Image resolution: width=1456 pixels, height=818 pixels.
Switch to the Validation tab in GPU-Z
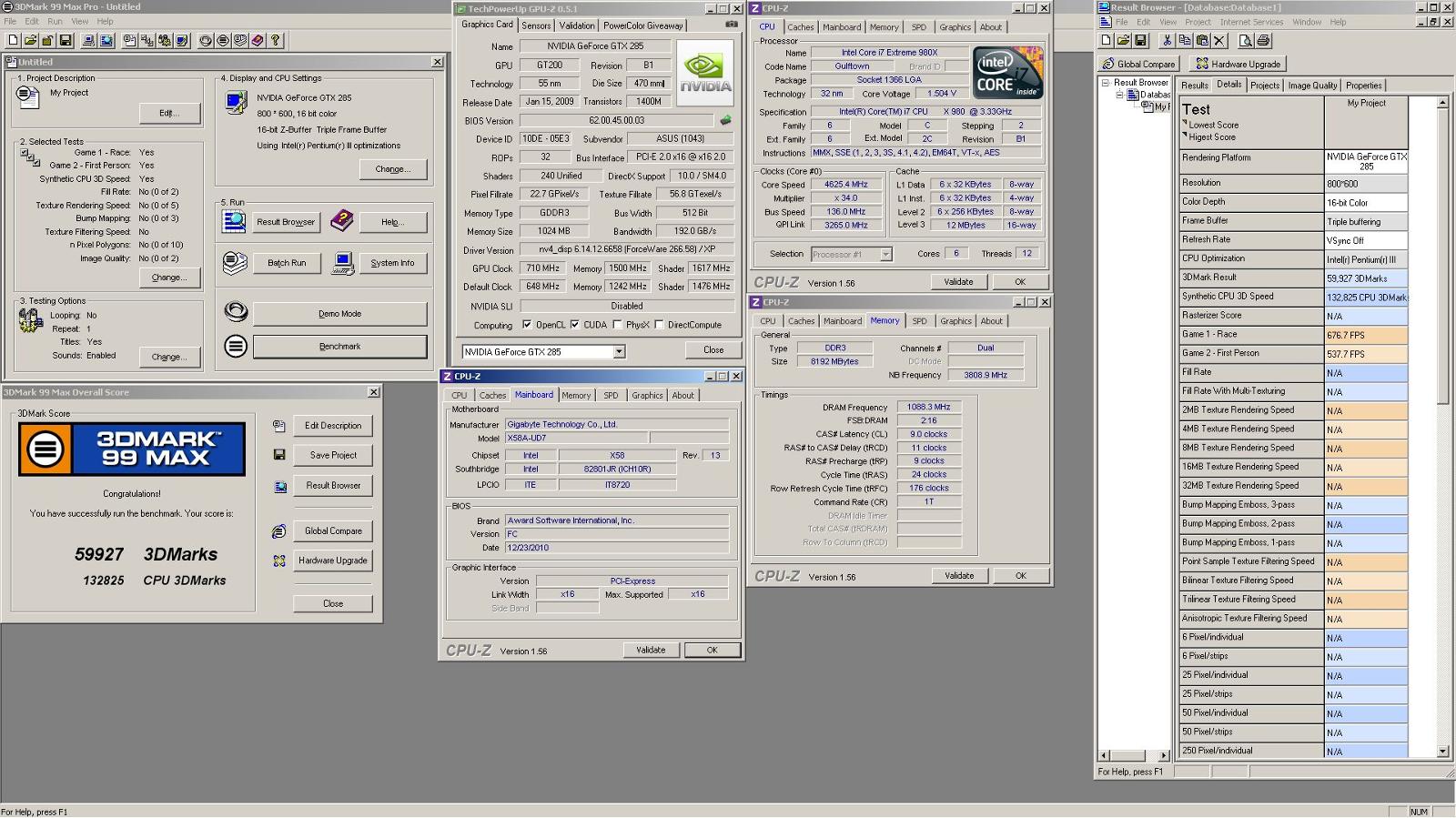(577, 25)
